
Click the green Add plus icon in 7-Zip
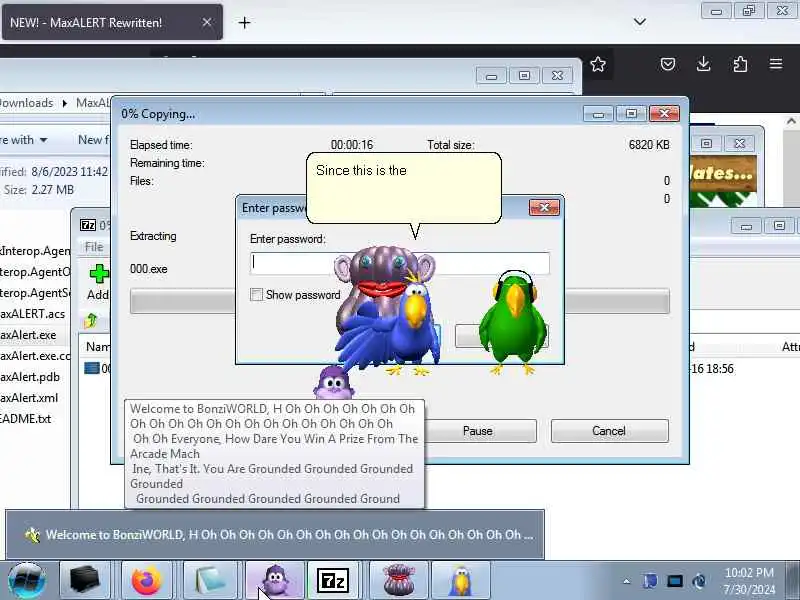tap(99, 274)
